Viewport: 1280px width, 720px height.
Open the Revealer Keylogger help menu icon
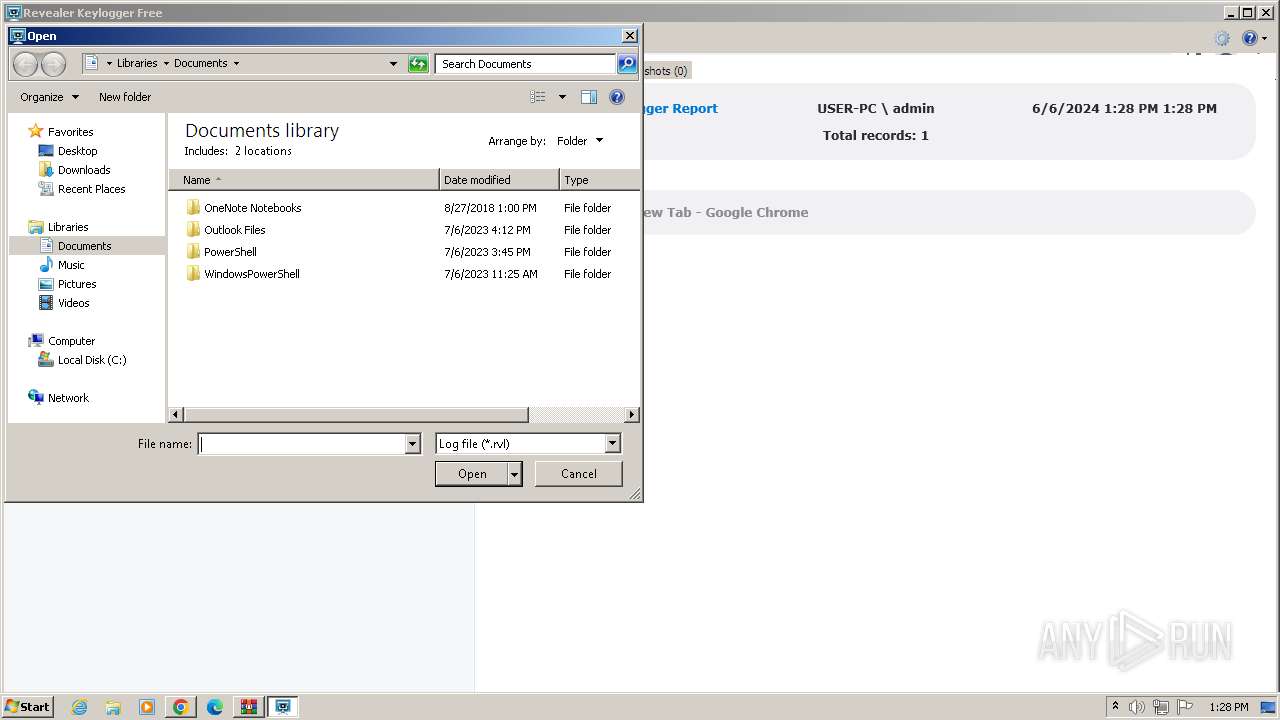(x=1250, y=38)
